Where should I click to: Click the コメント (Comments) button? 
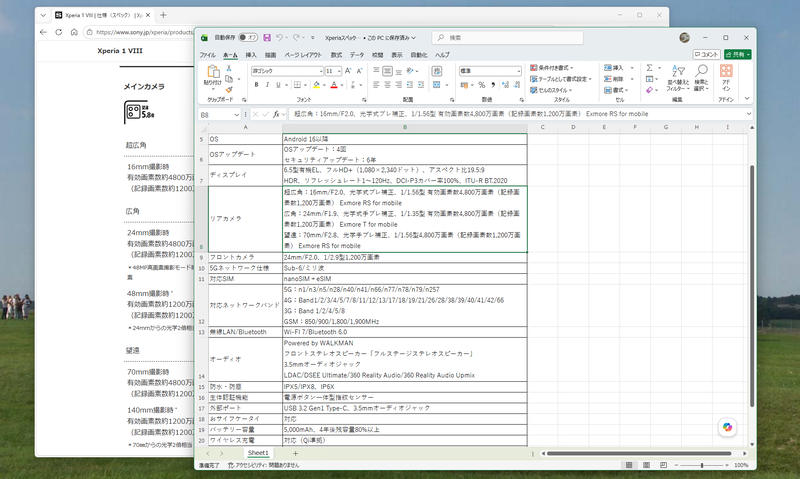[x=706, y=55]
